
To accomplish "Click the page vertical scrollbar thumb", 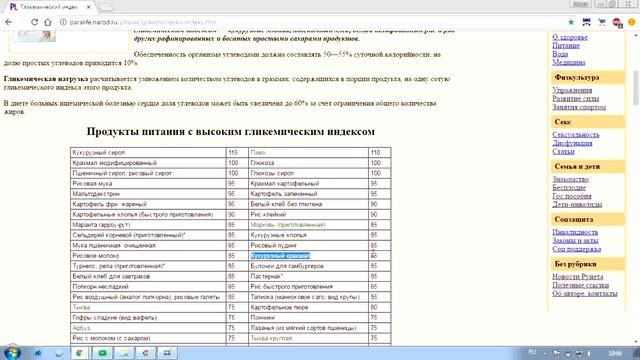I will pos(636,88).
